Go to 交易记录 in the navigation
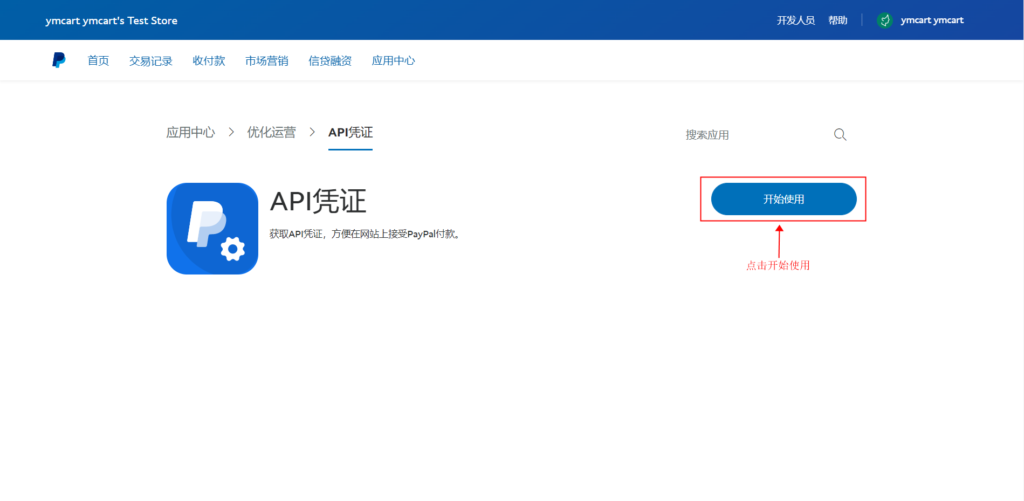 click(x=151, y=61)
